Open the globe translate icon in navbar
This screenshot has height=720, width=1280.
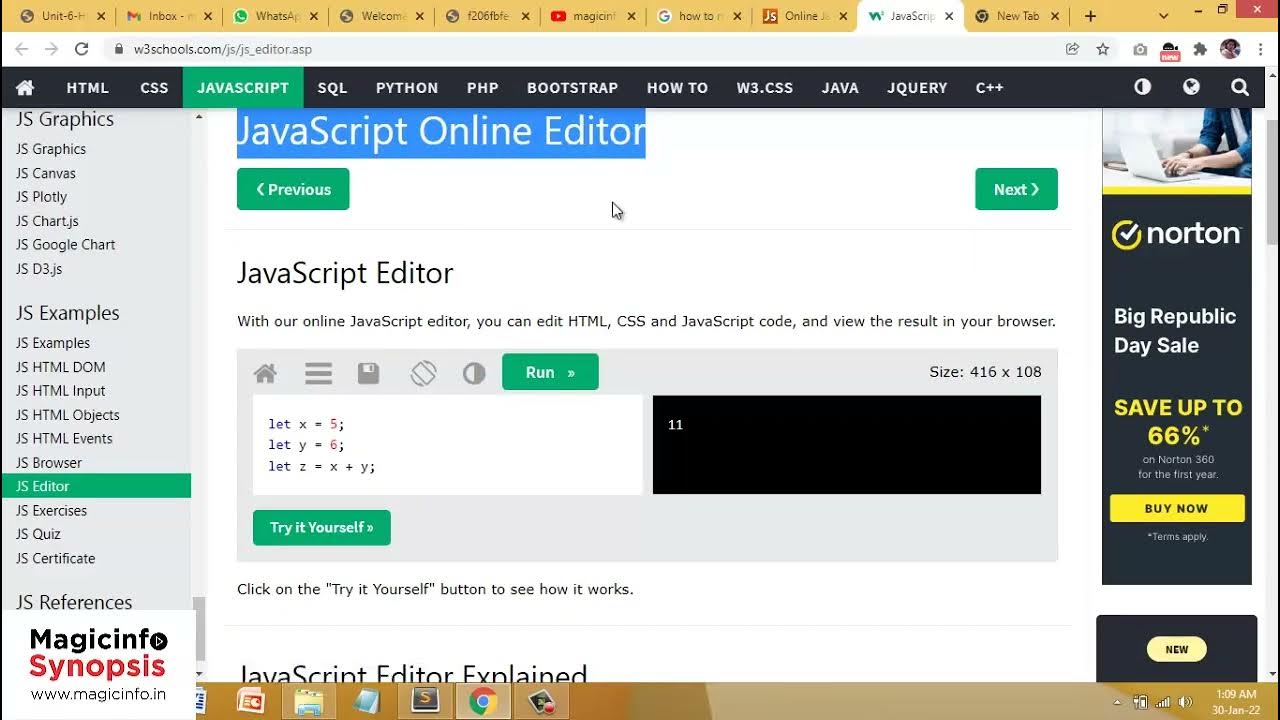coord(1191,87)
